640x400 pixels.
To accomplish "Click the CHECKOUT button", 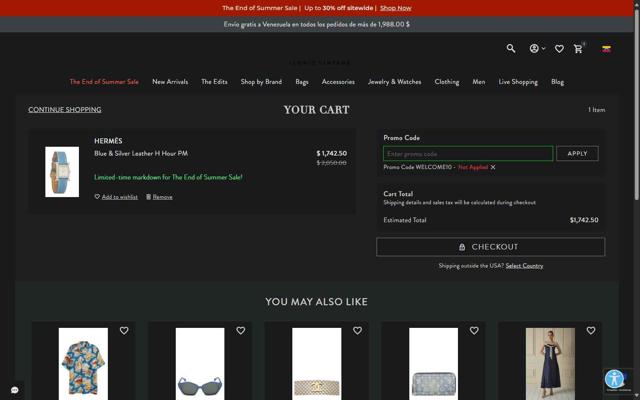I will click(x=491, y=247).
